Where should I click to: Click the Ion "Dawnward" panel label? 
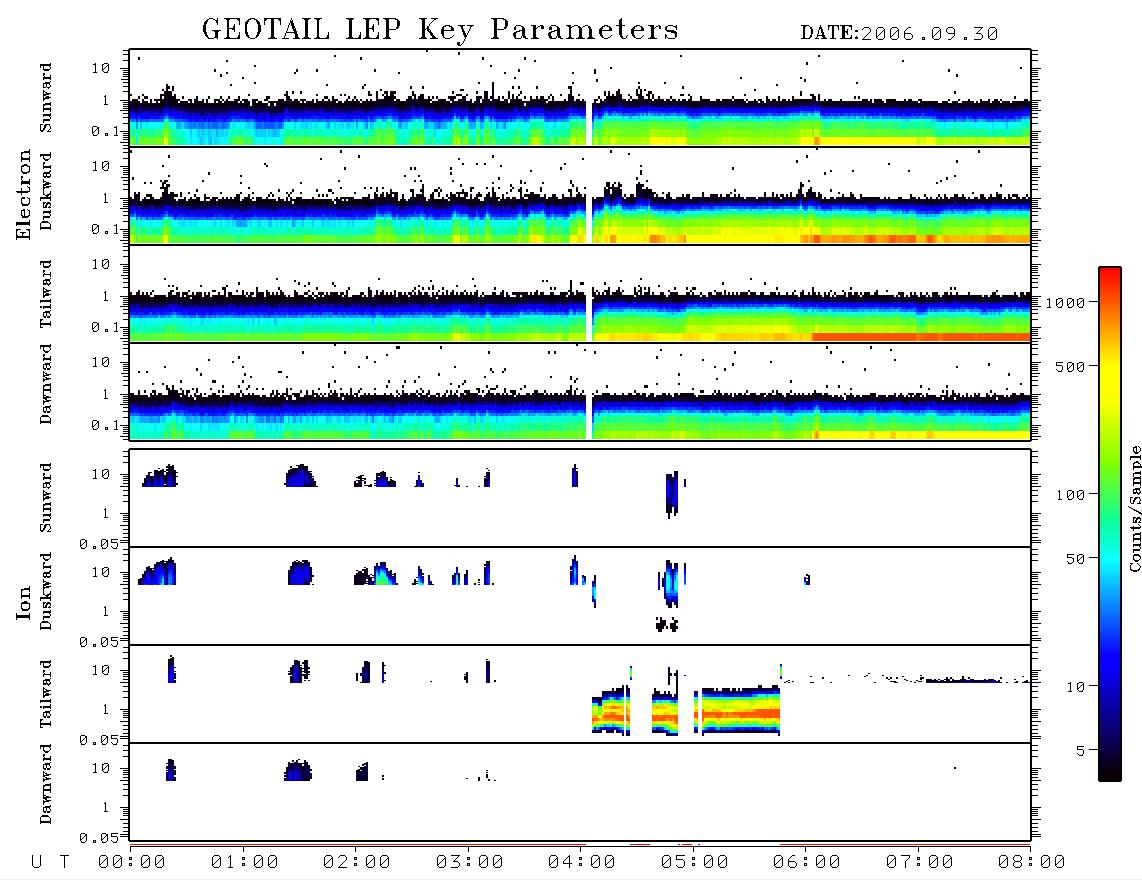[46, 783]
